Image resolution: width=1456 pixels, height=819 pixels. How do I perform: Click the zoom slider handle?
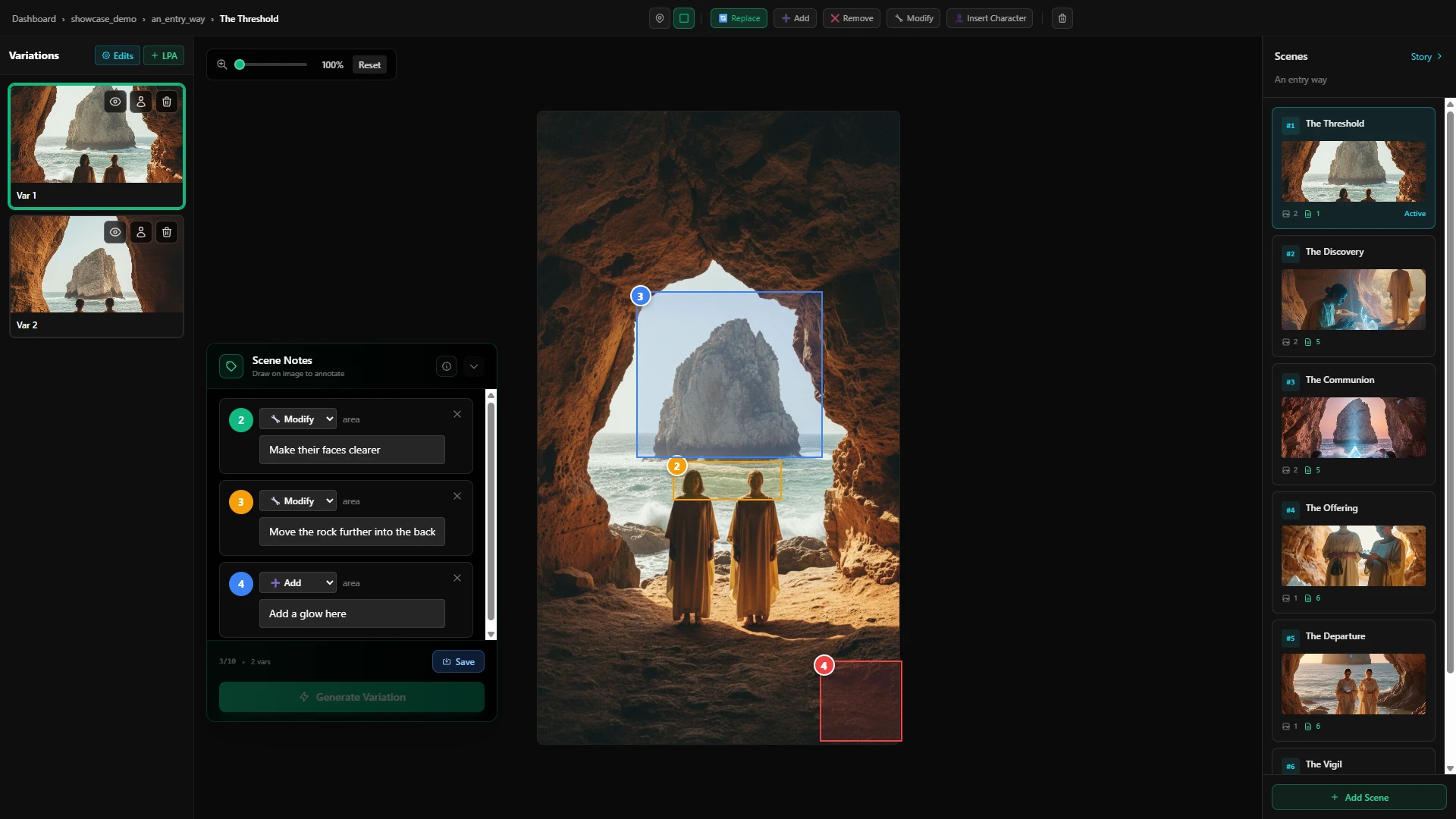point(240,64)
